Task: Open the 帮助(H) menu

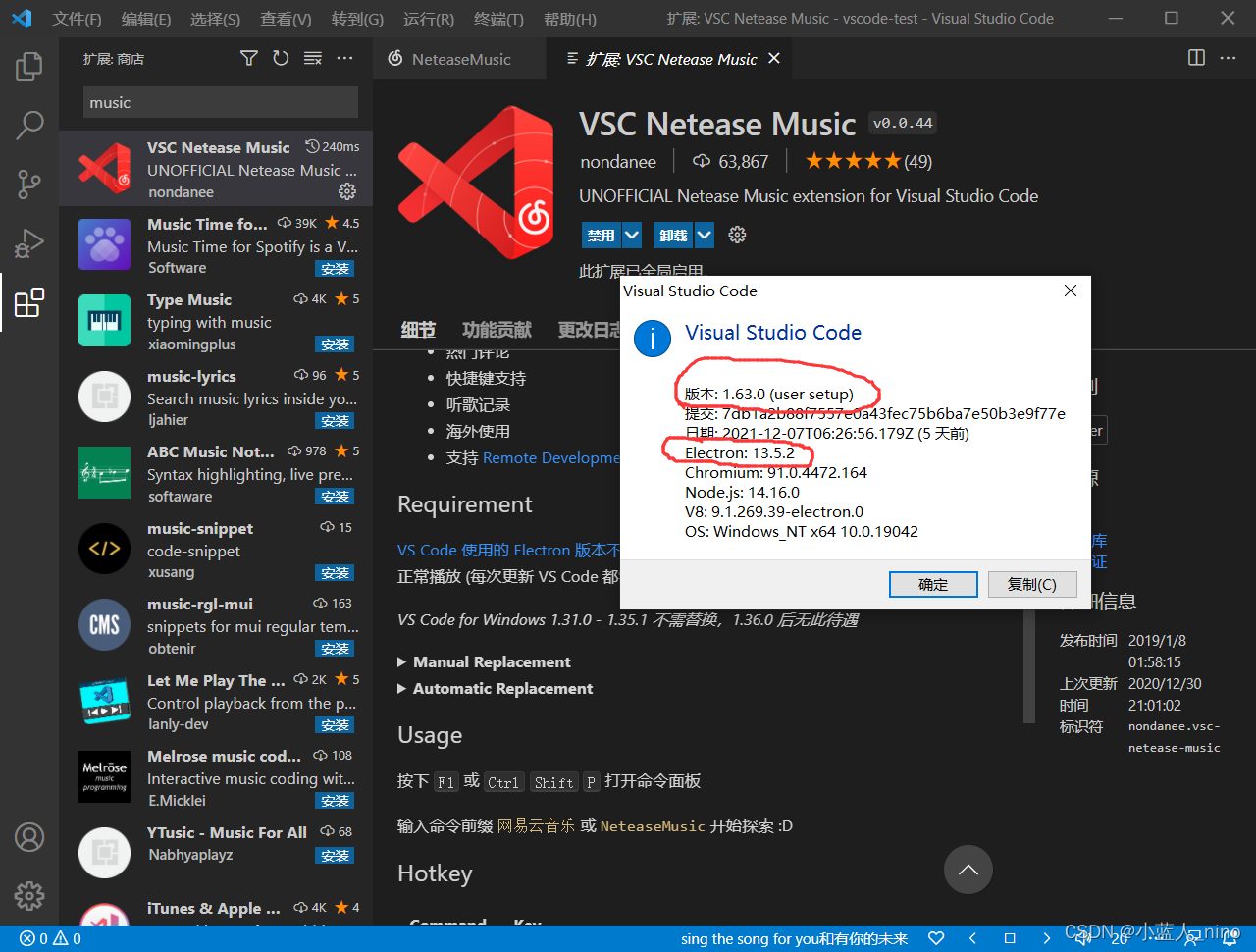Action: [x=569, y=19]
